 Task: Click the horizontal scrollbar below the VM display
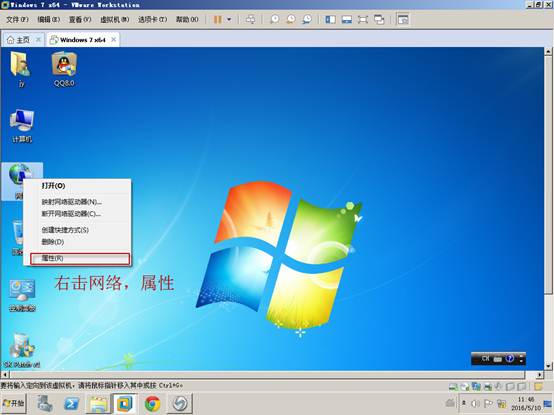[267, 374]
